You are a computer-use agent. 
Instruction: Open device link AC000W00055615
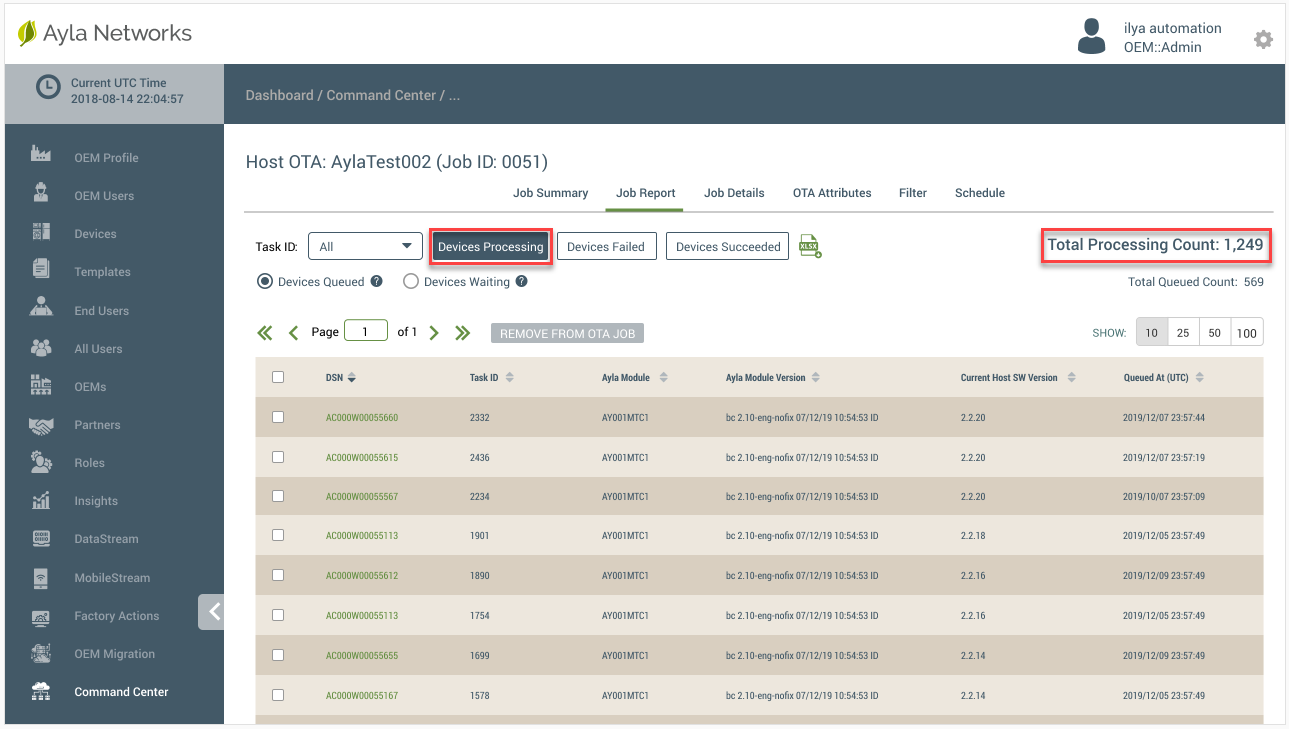tap(362, 457)
